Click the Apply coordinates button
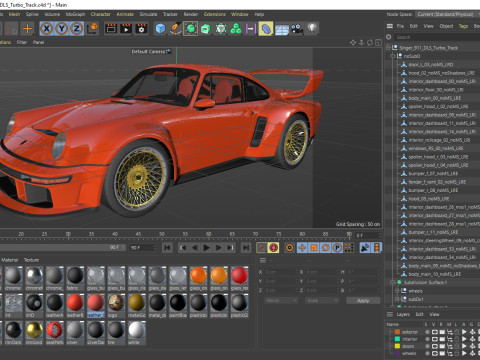Viewport: 480px width, 360px height. (x=363, y=300)
